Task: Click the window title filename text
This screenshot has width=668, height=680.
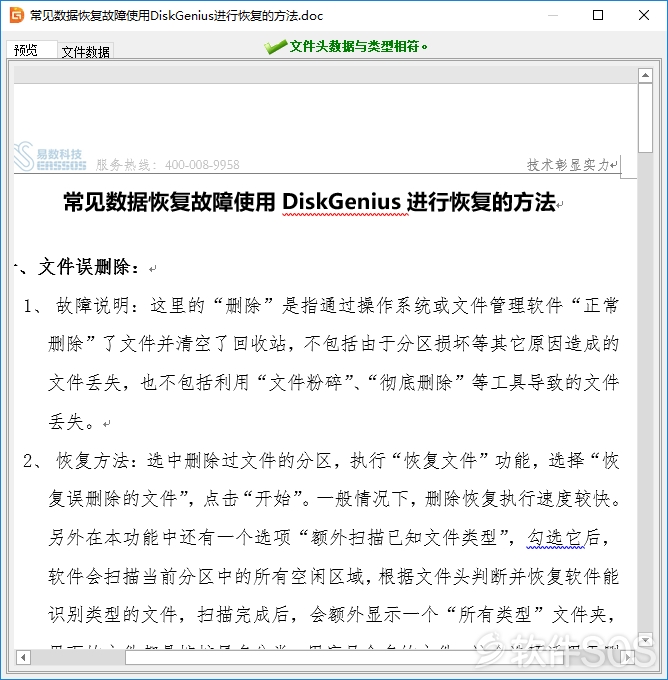Action: [x=176, y=16]
